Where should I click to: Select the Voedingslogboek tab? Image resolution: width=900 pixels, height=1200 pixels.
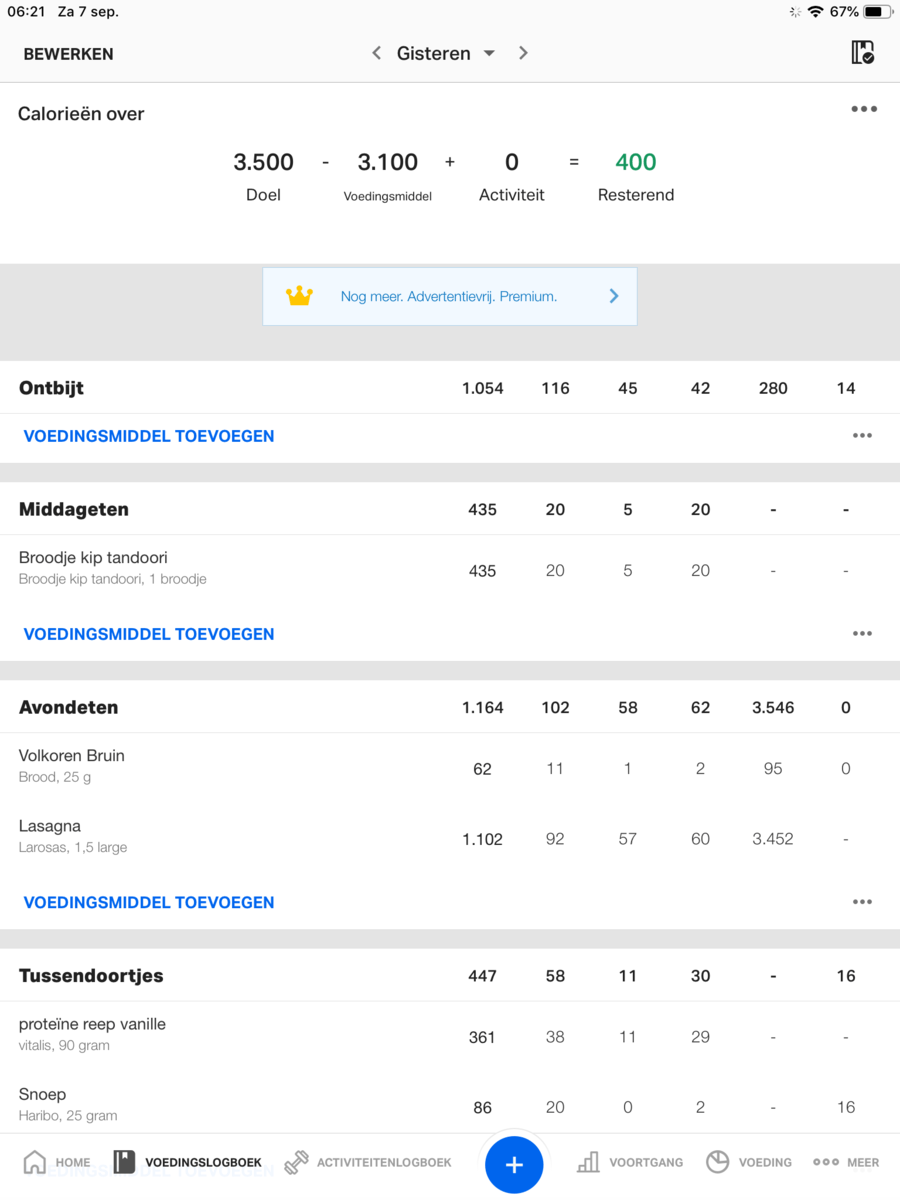click(188, 1162)
